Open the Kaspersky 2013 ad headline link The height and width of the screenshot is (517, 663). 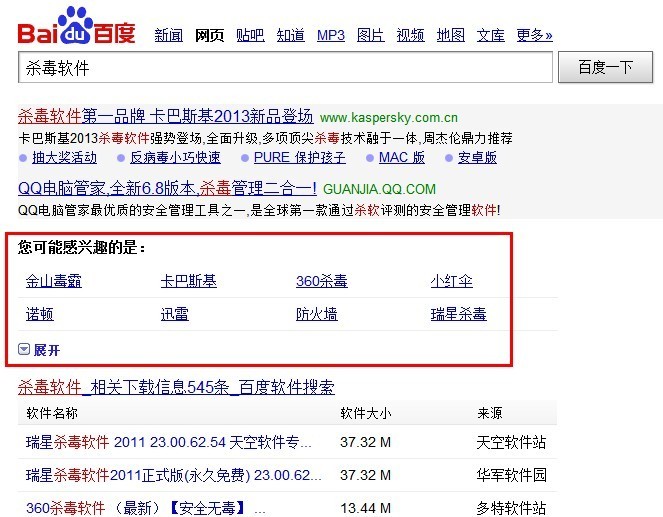[165, 116]
